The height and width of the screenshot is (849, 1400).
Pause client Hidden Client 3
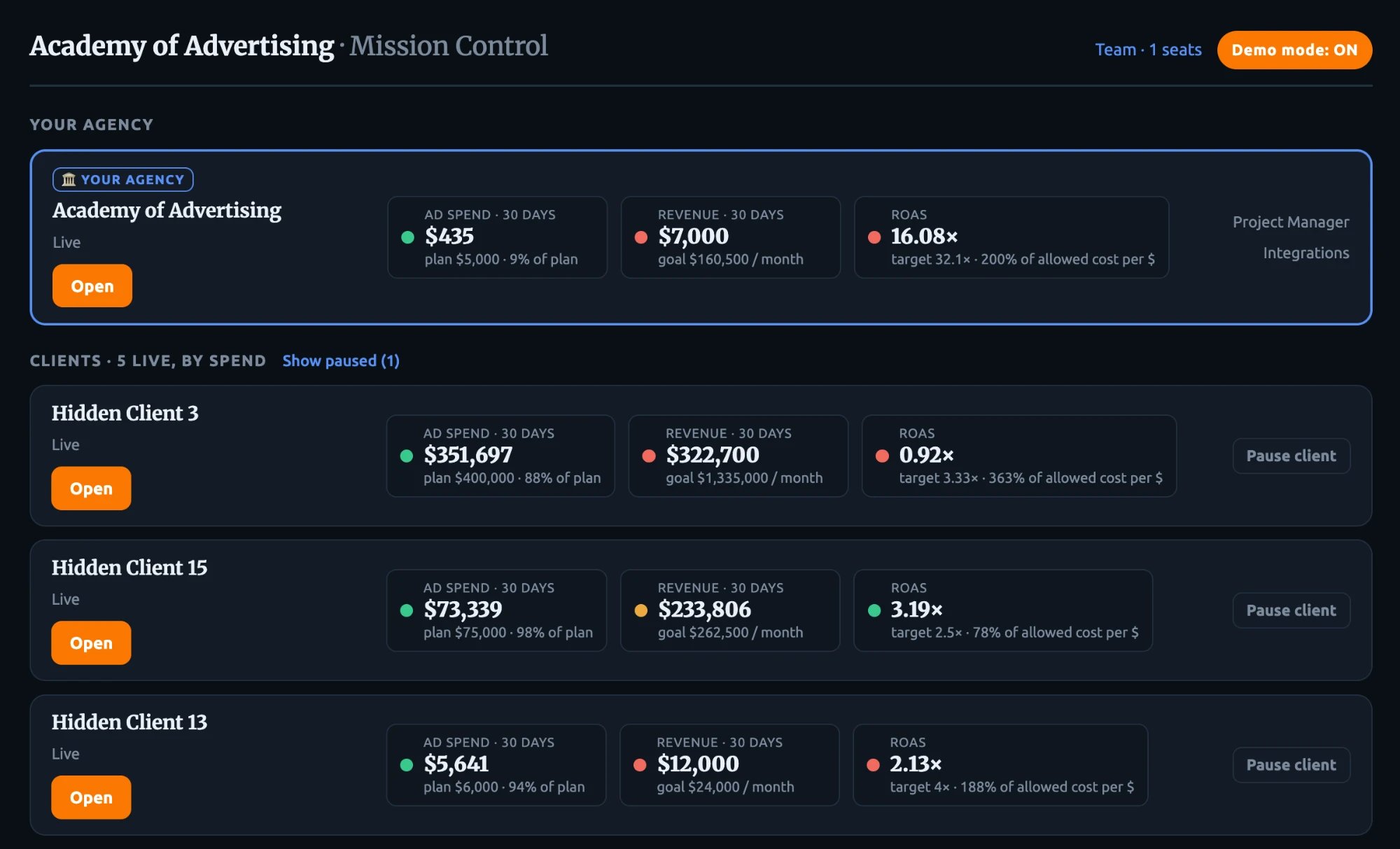[x=1291, y=456]
